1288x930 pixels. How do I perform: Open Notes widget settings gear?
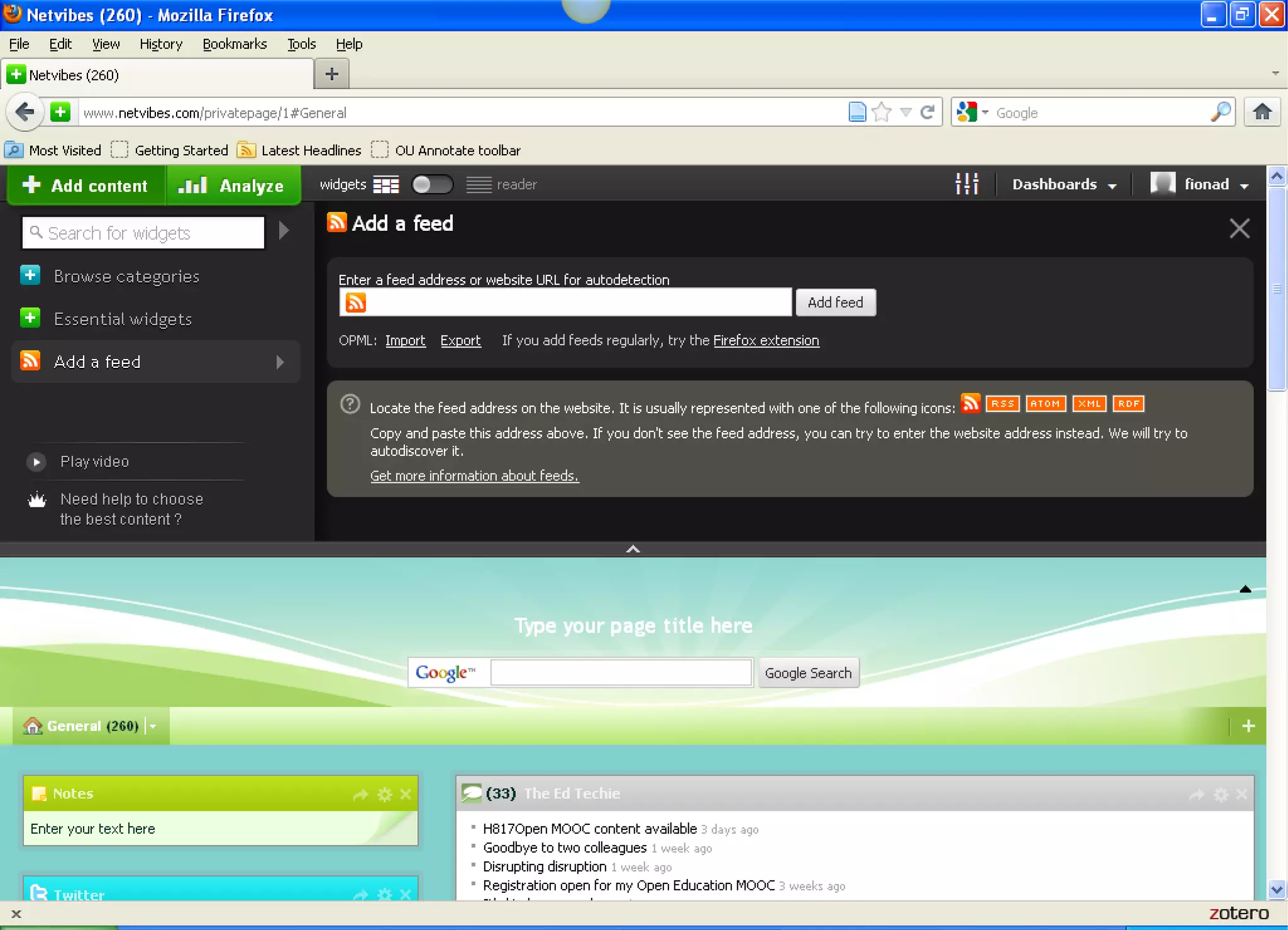click(384, 794)
